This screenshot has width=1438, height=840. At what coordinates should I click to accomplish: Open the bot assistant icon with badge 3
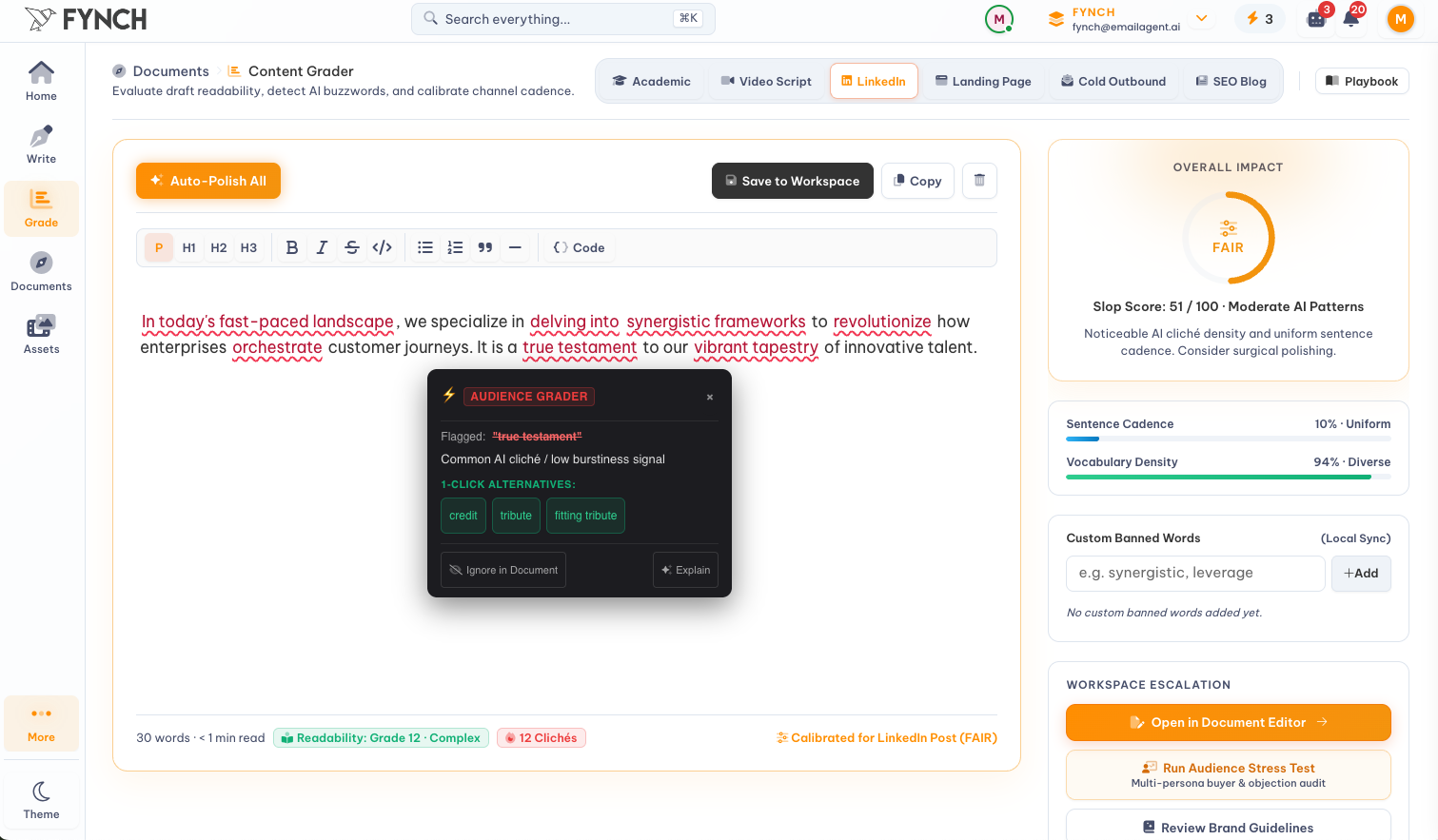(1317, 18)
